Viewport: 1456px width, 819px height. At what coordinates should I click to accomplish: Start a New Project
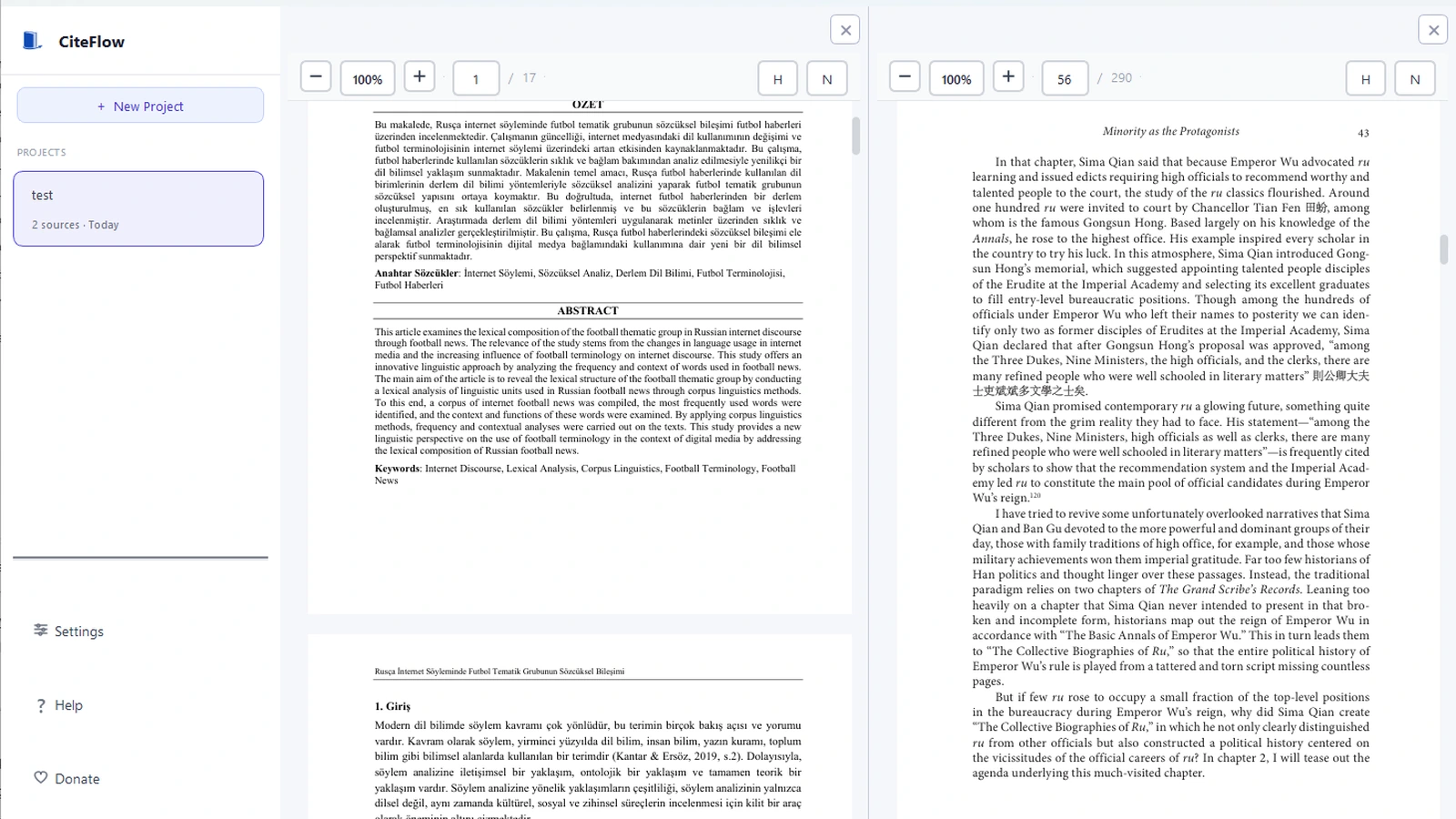coord(140,105)
